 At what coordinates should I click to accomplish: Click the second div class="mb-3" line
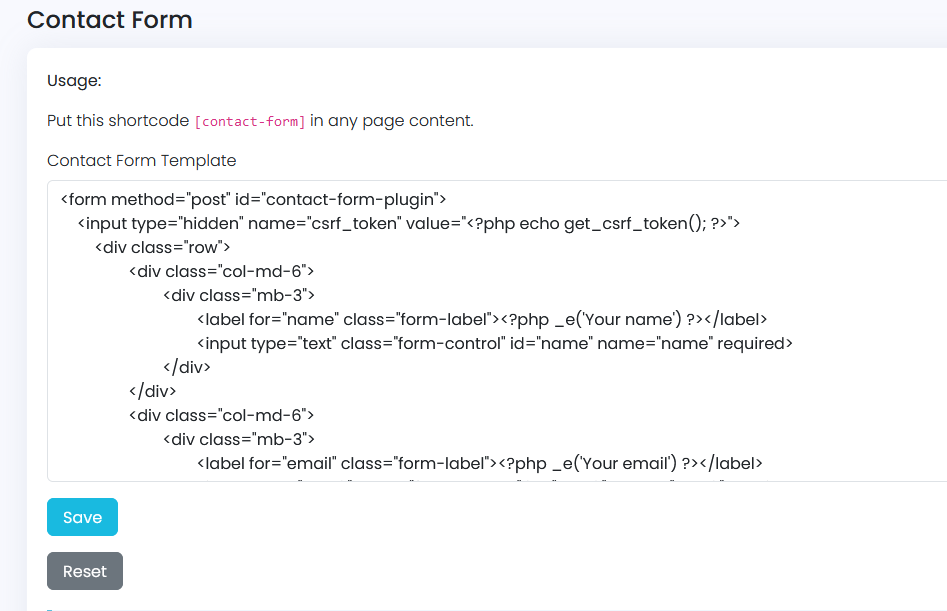239,439
